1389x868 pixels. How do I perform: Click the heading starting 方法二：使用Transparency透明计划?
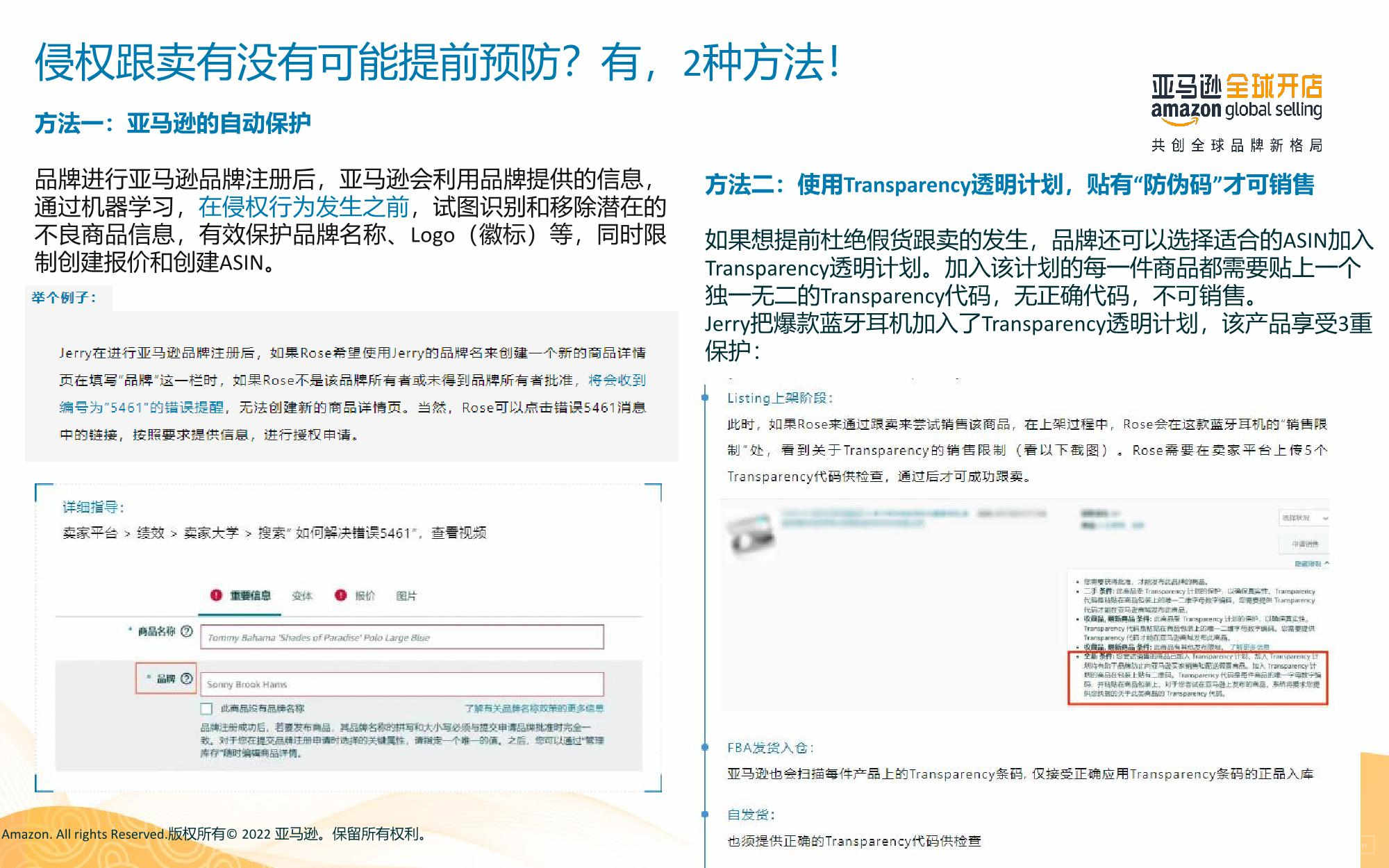(x=1009, y=184)
